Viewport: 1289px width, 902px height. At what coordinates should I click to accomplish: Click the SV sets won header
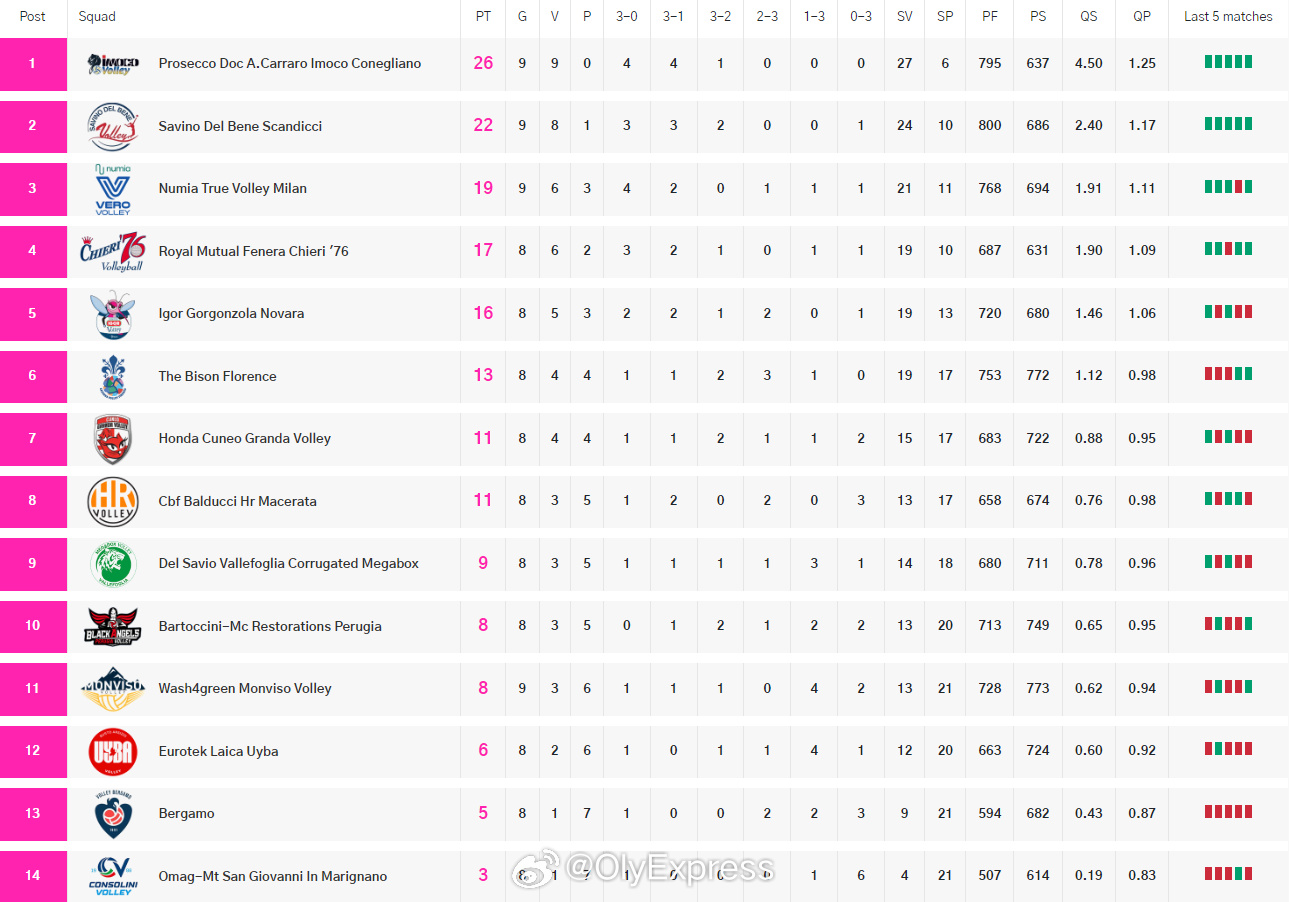click(x=904, y=16)
